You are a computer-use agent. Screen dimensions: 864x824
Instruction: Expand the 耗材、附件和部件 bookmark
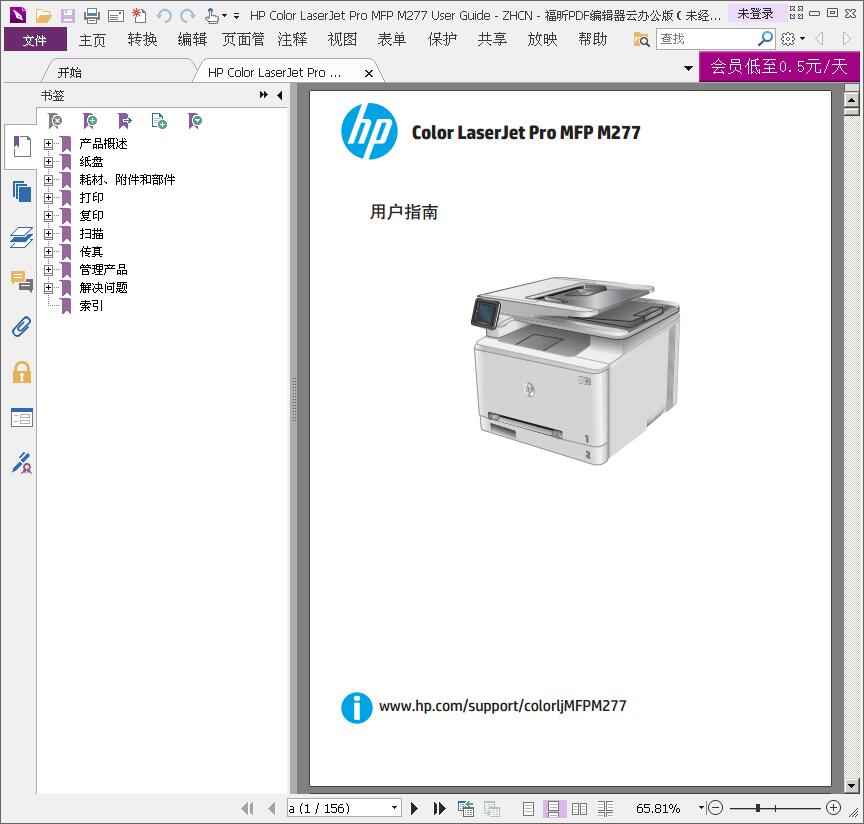[x=48, y=180]
